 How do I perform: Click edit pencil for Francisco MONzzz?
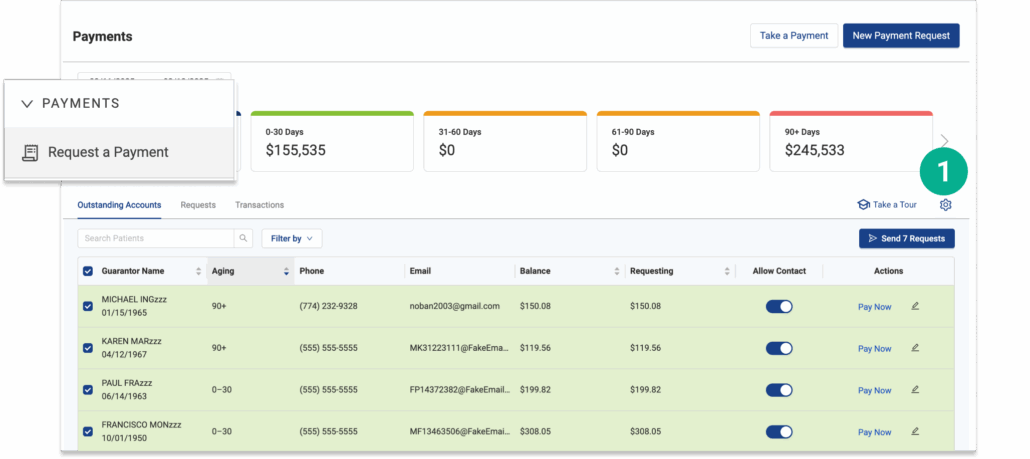pyautogui.click(x=915, y=432)
